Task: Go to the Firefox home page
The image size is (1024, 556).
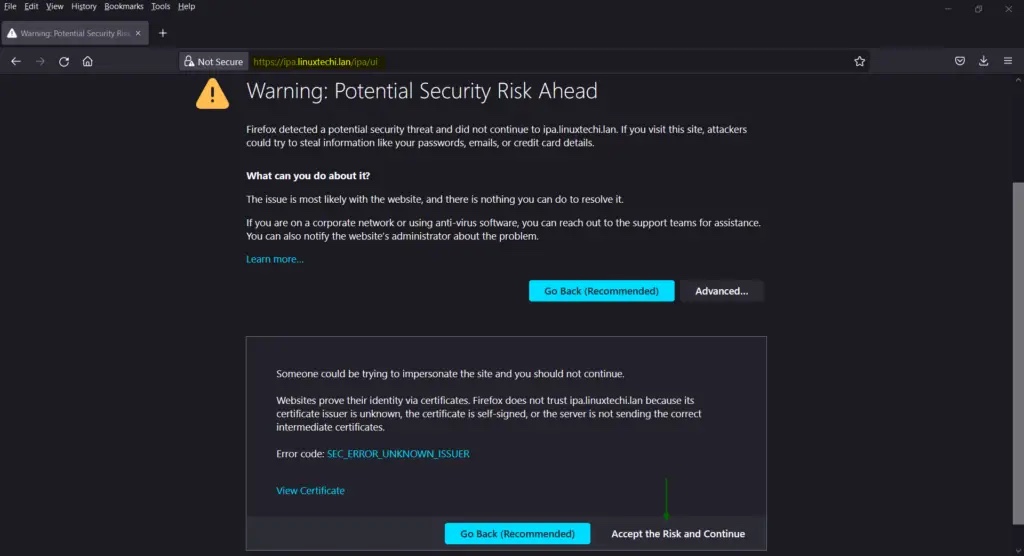Action: pos(88,61)
